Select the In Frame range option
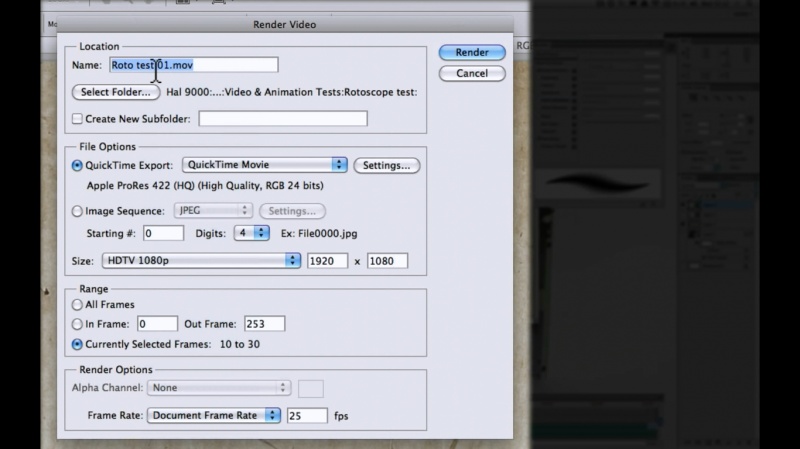 (77, 324)
